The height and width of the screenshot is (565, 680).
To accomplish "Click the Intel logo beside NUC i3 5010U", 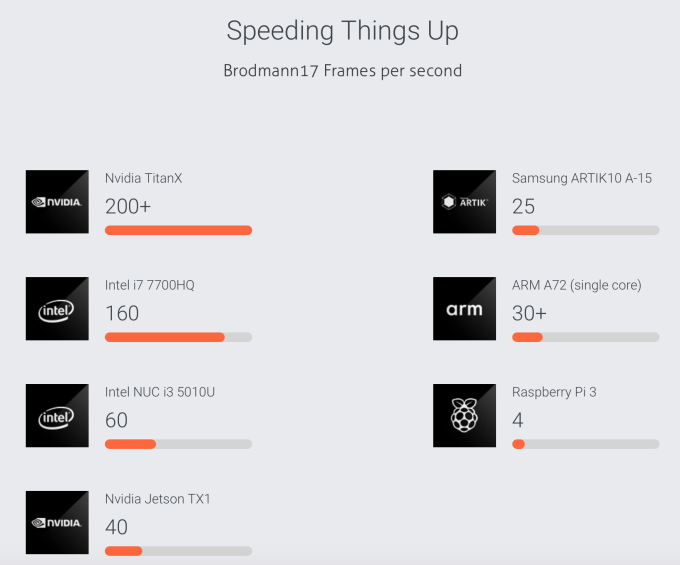I will point(57,416).
